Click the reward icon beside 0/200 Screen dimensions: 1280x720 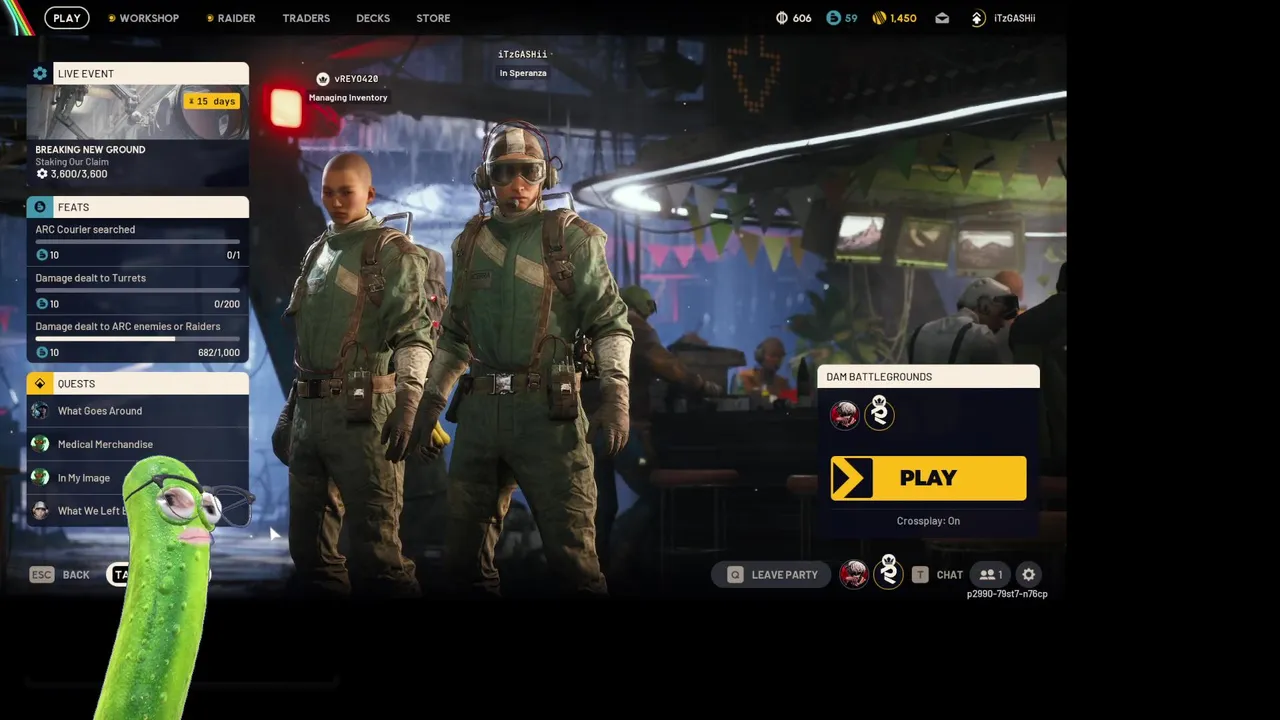(x=42, y=304)
